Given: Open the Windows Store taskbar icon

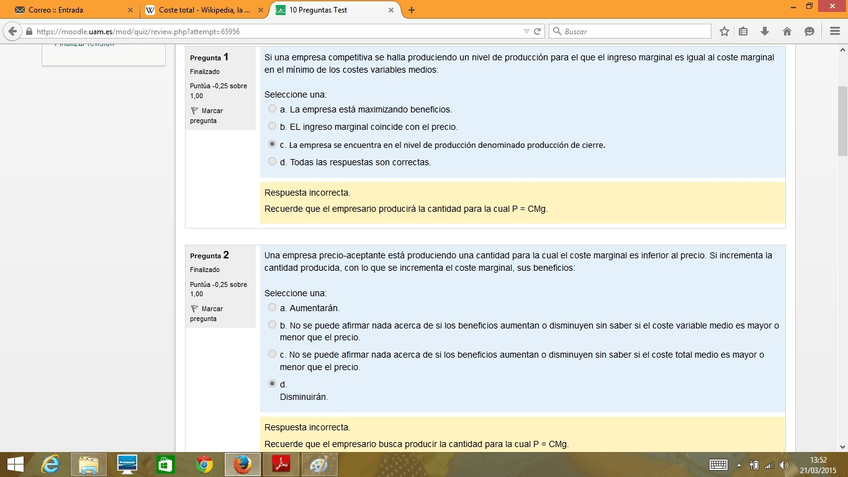Looking at the screenshot, I should (165, 465).
